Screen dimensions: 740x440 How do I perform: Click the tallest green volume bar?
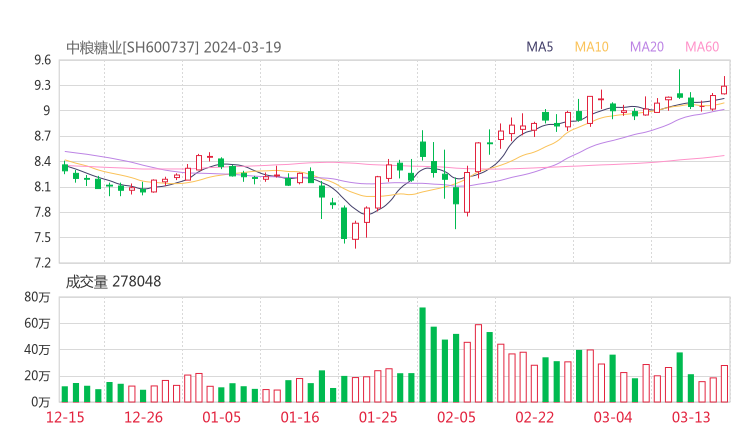coord(422,355)
